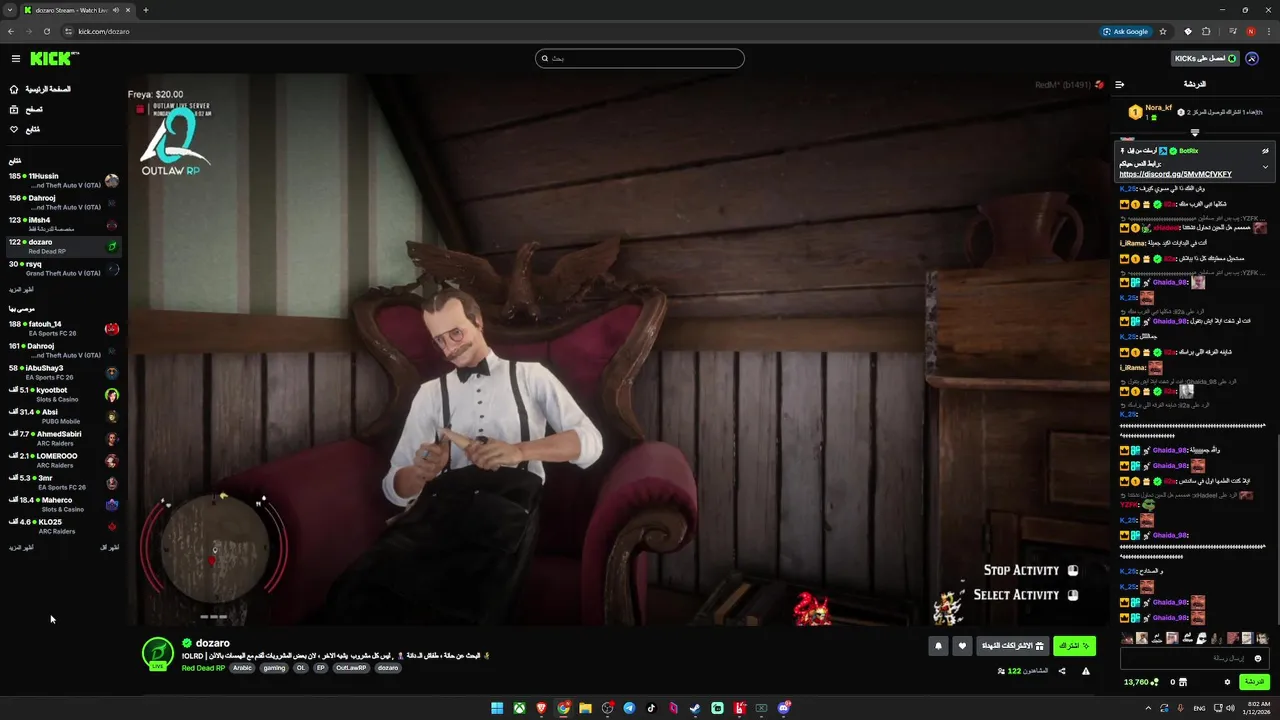Share the stream with the share icon
Image resolution: width=1280 pixels, height=720 pixels.
click(1062, 671)
